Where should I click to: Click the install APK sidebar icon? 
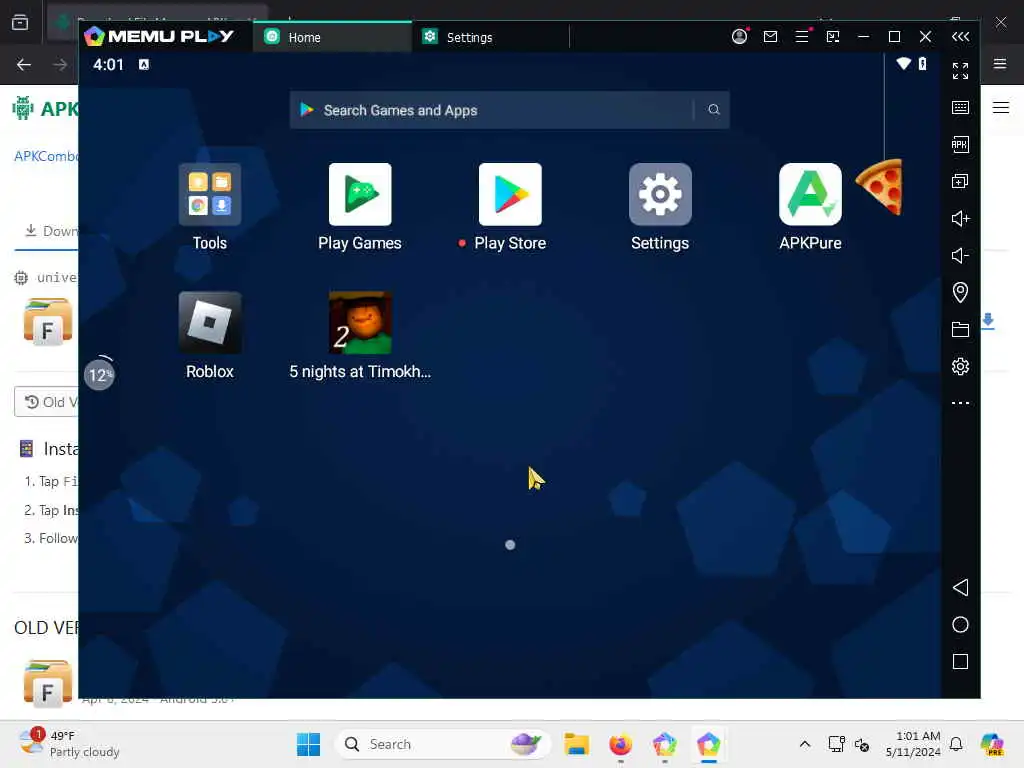pos(960,144)
